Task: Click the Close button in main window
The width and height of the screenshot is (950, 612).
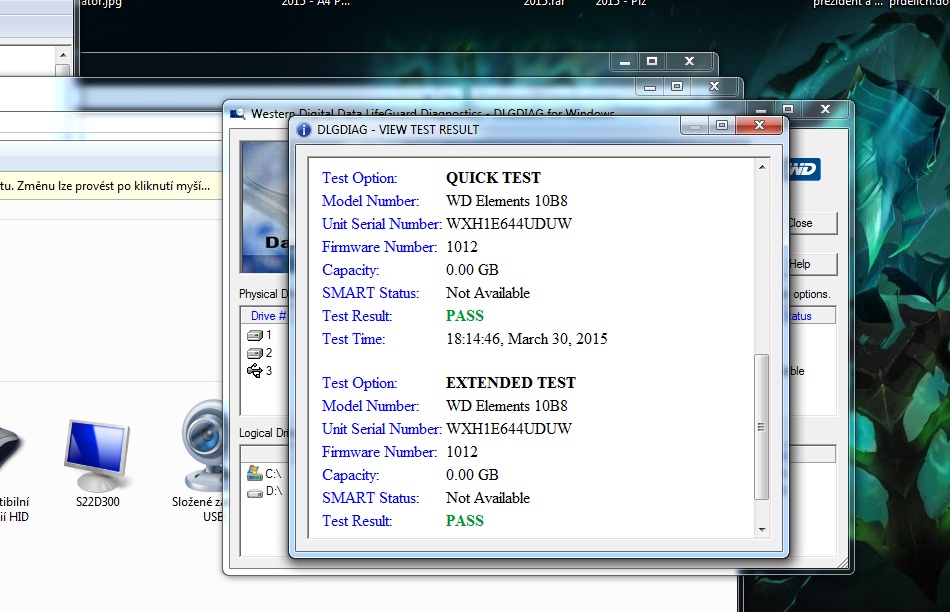Action: (813, 223)
